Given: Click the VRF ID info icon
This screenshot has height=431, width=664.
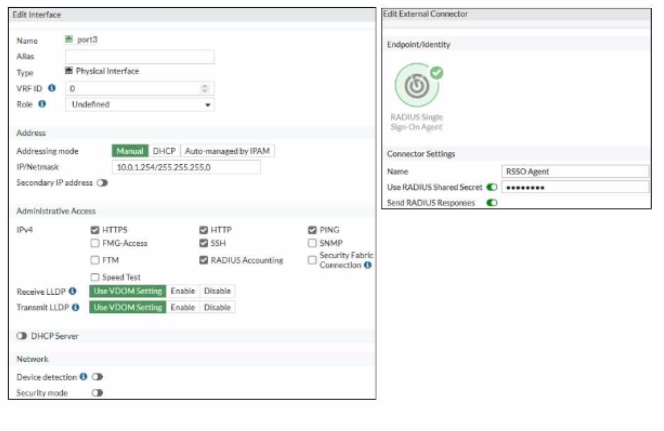Looking at the screenshot, I should 52,88.
